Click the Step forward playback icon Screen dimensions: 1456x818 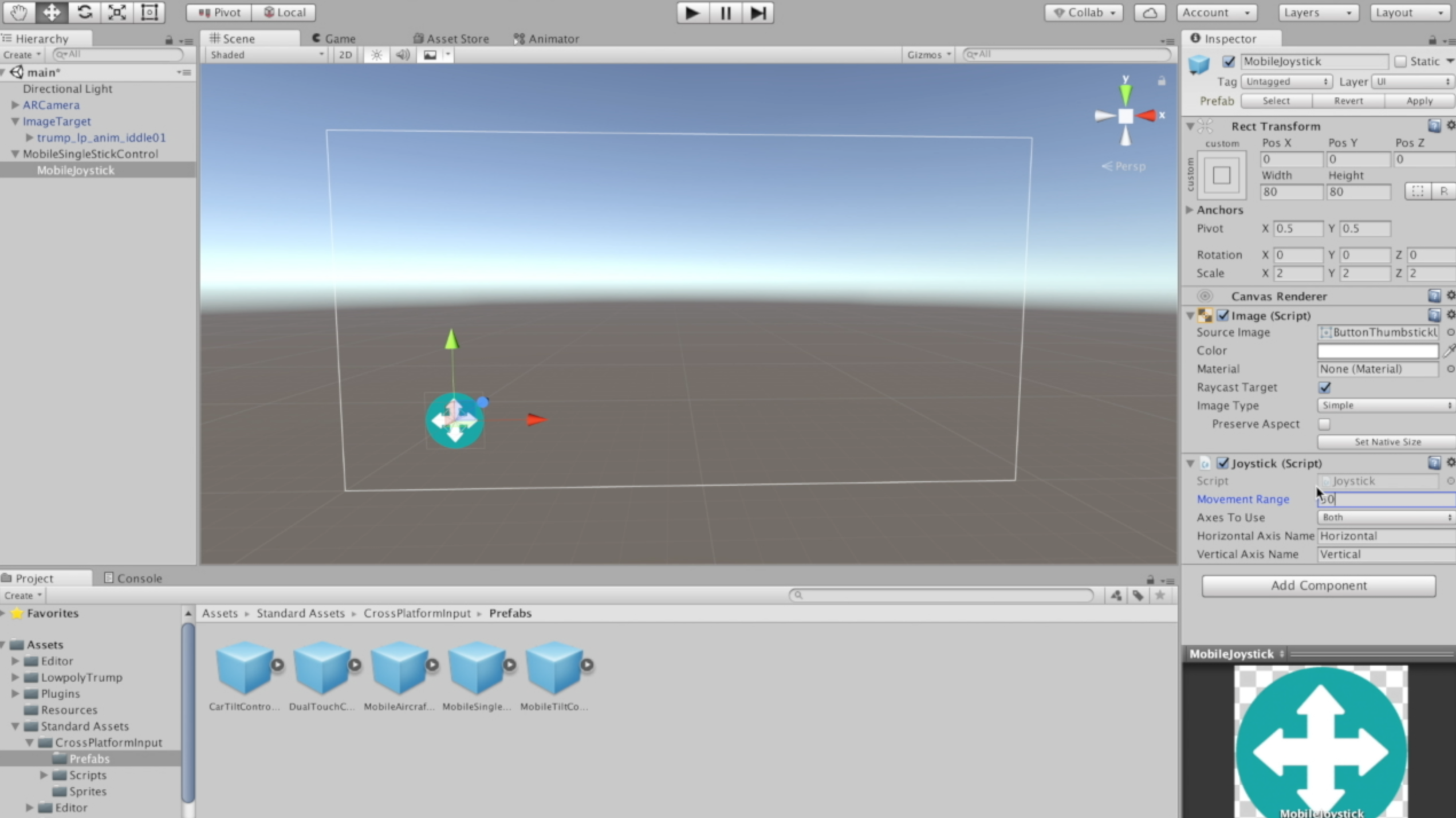tap(758, 12)
